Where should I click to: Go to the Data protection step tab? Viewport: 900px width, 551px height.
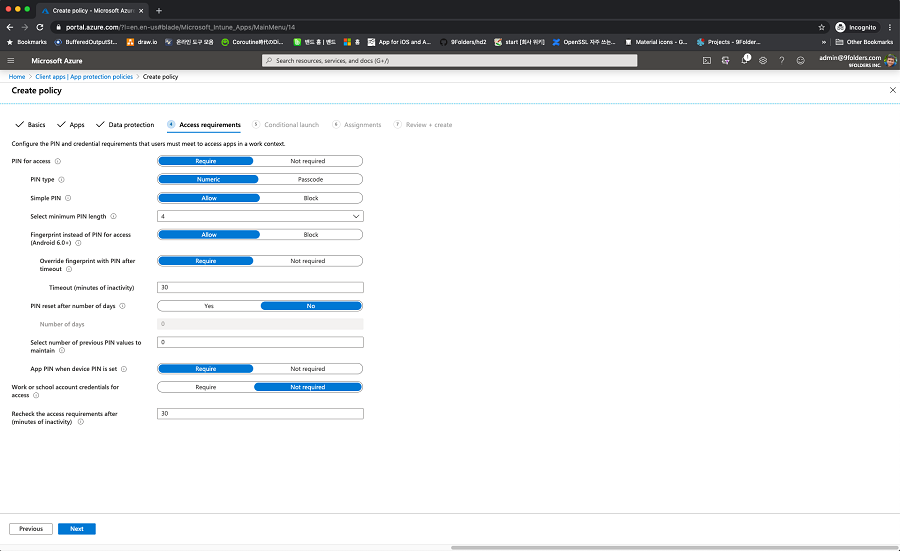[125, 125]
